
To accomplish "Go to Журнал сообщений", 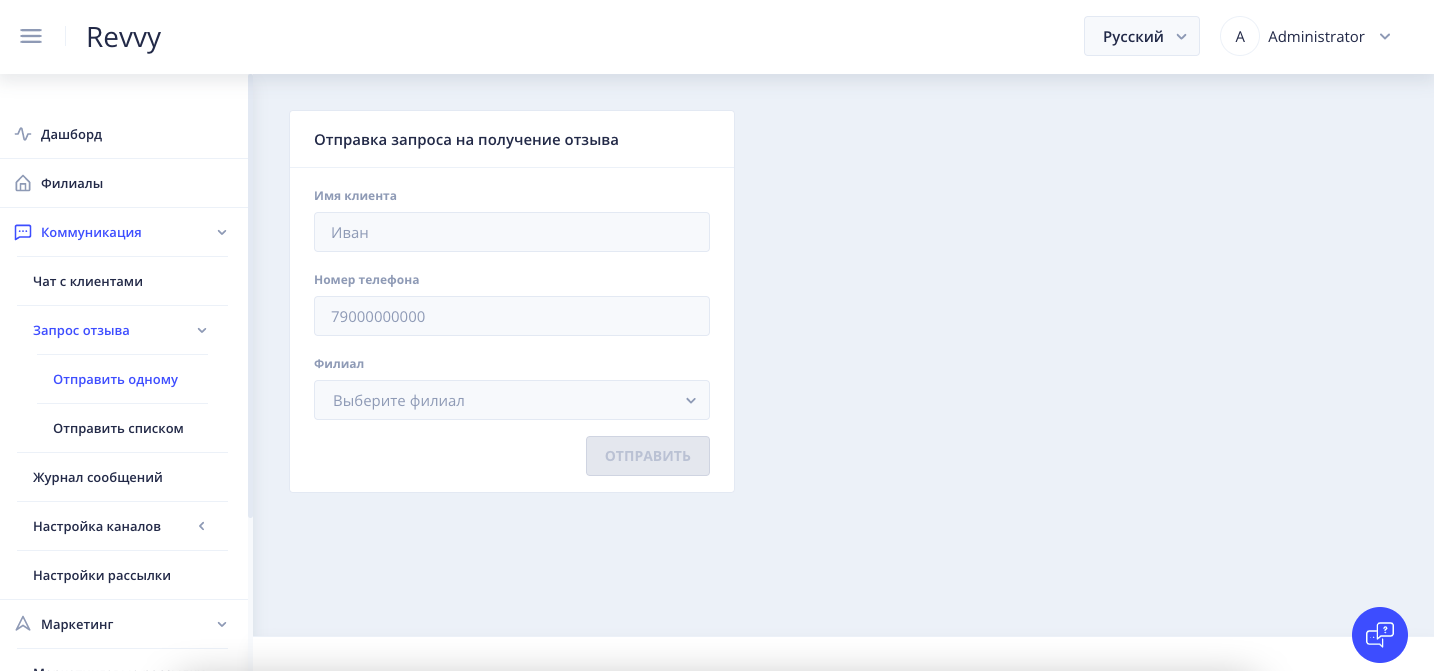I will click(98, 477).
